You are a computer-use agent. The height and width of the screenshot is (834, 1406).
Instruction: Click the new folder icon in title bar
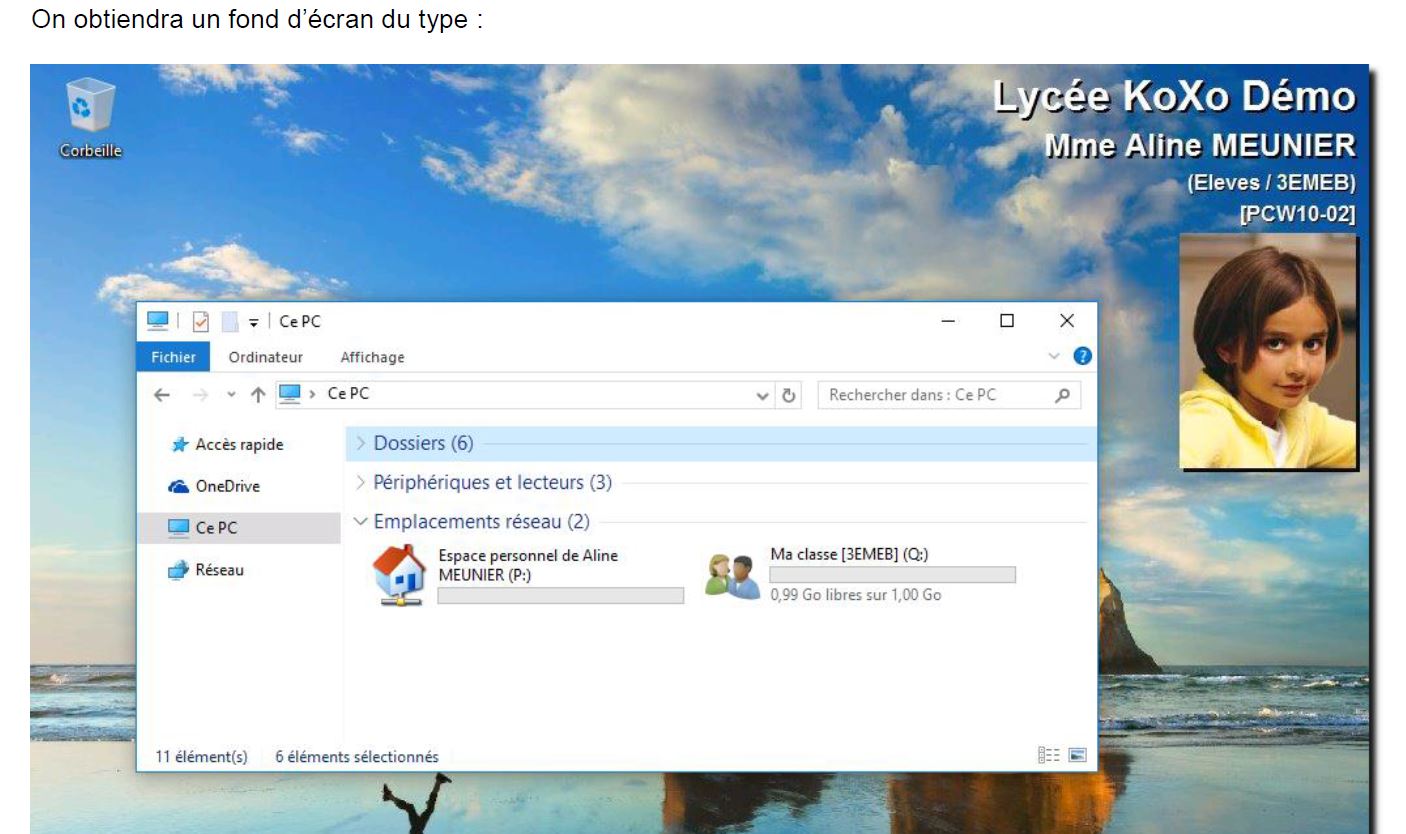[229, 321]
